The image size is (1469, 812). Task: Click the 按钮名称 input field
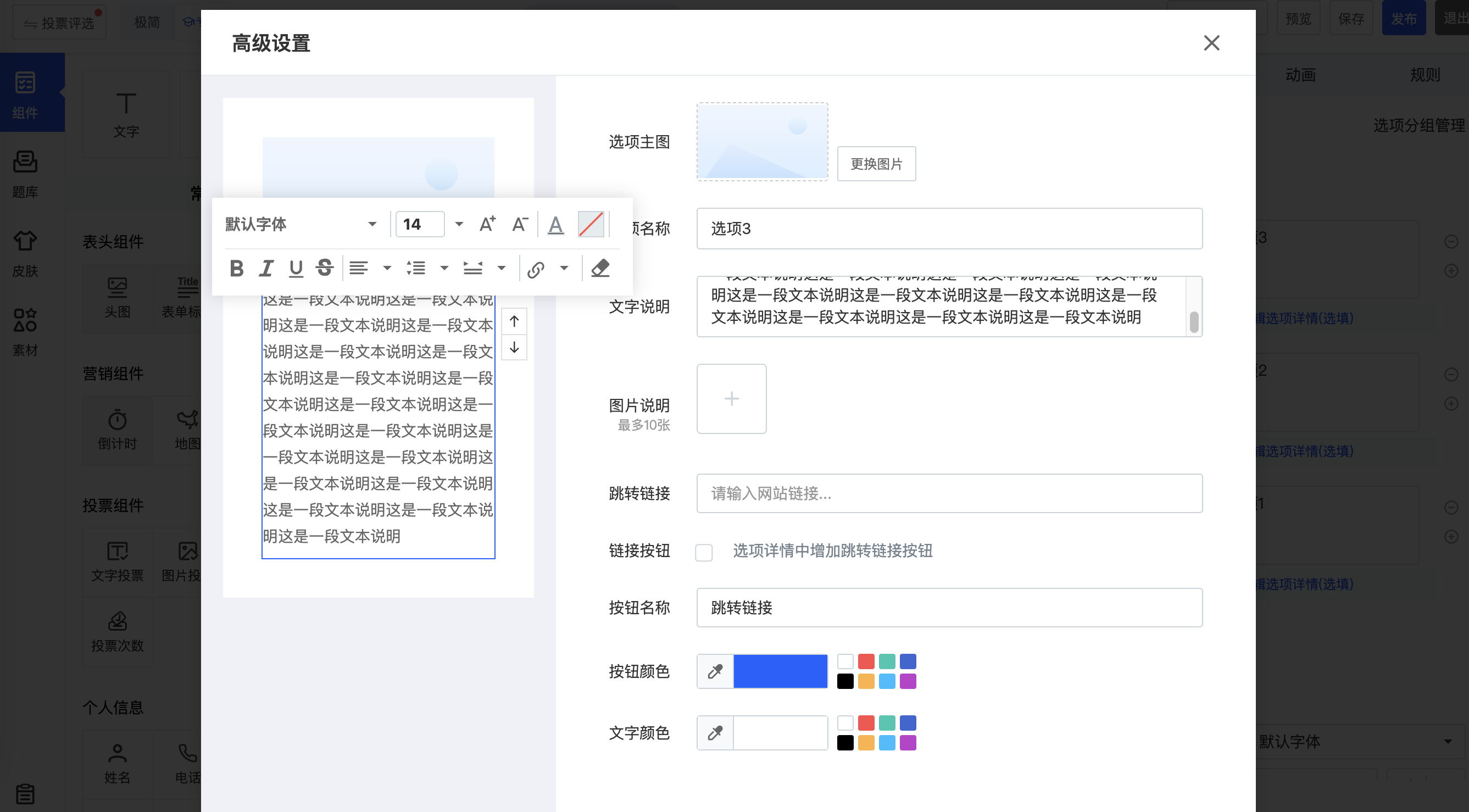(x=949, y=608)
